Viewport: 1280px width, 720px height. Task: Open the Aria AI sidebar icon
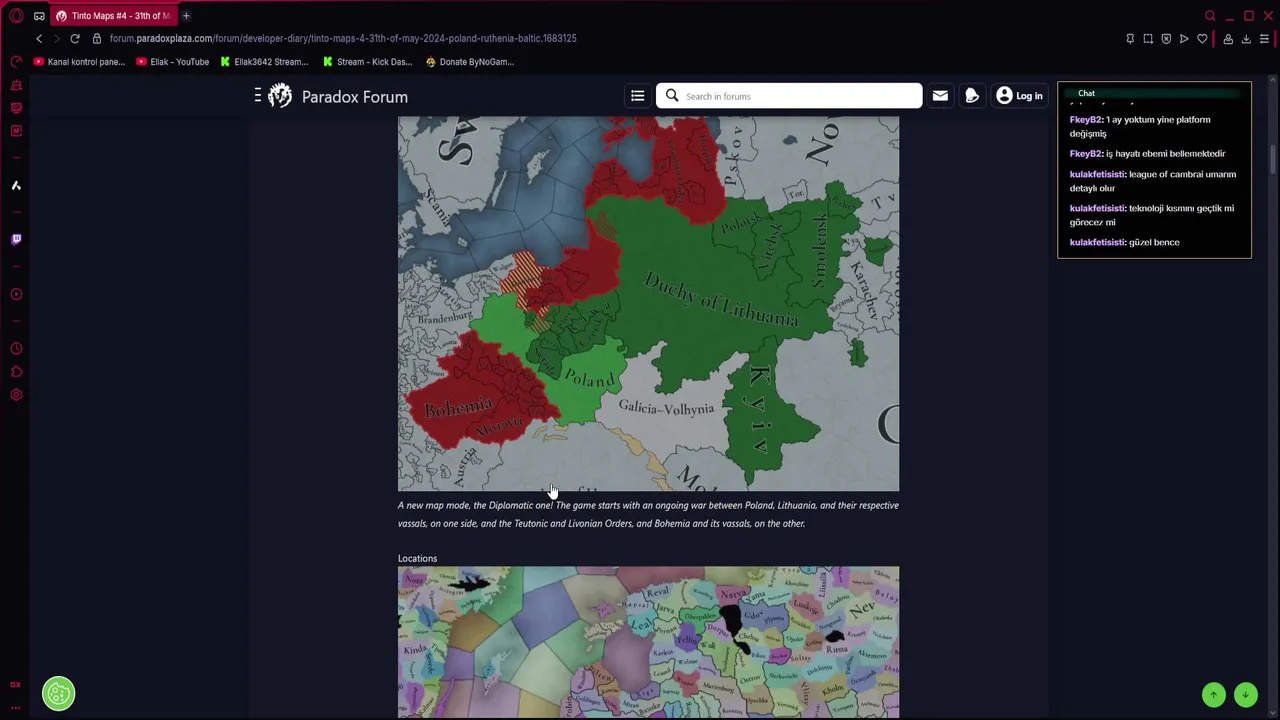pyautogui.click(x=16, y=186)
